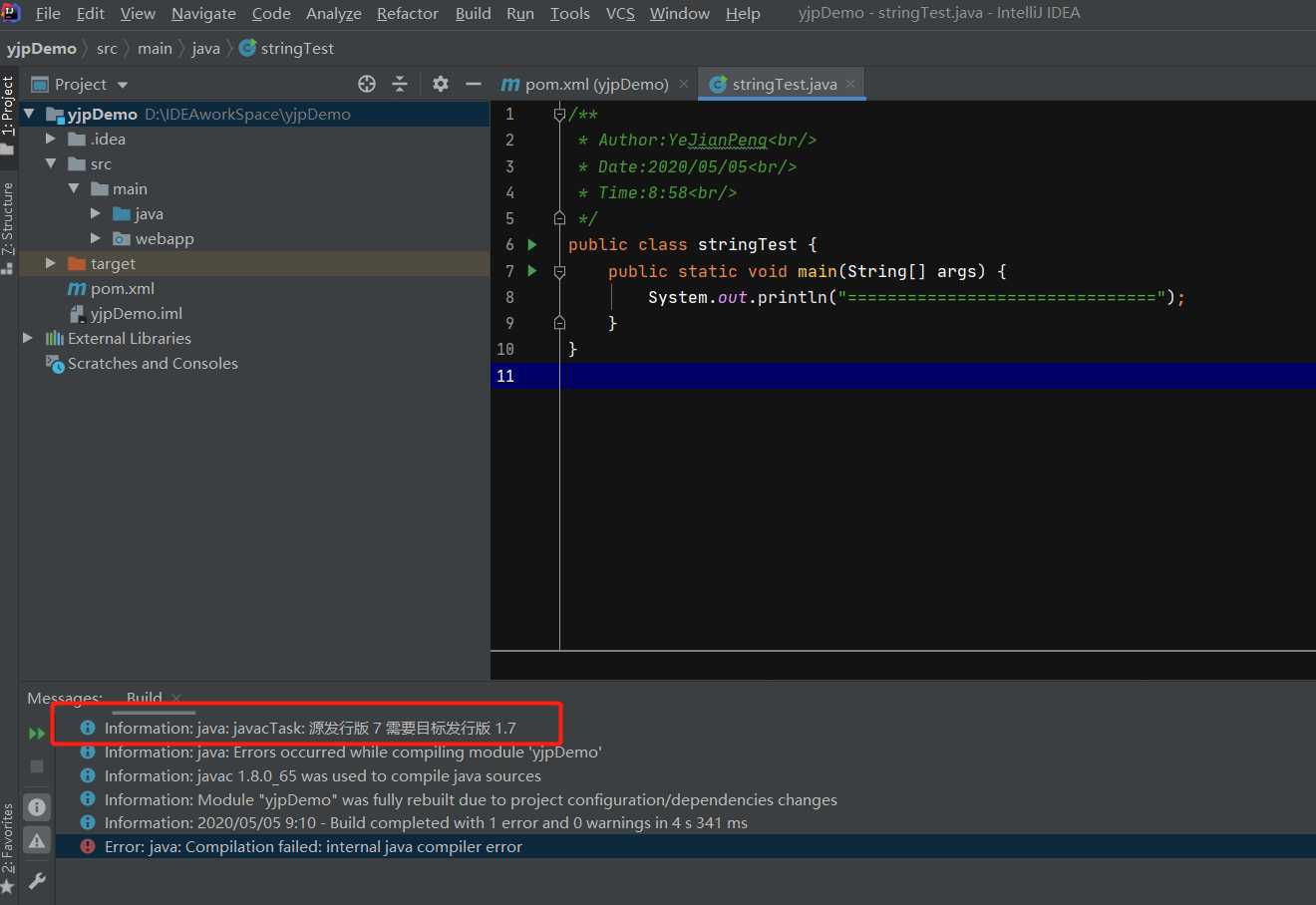Close the stringTest.java editor tab
The width and height of the screenshot is (1316, 905).
850,84
